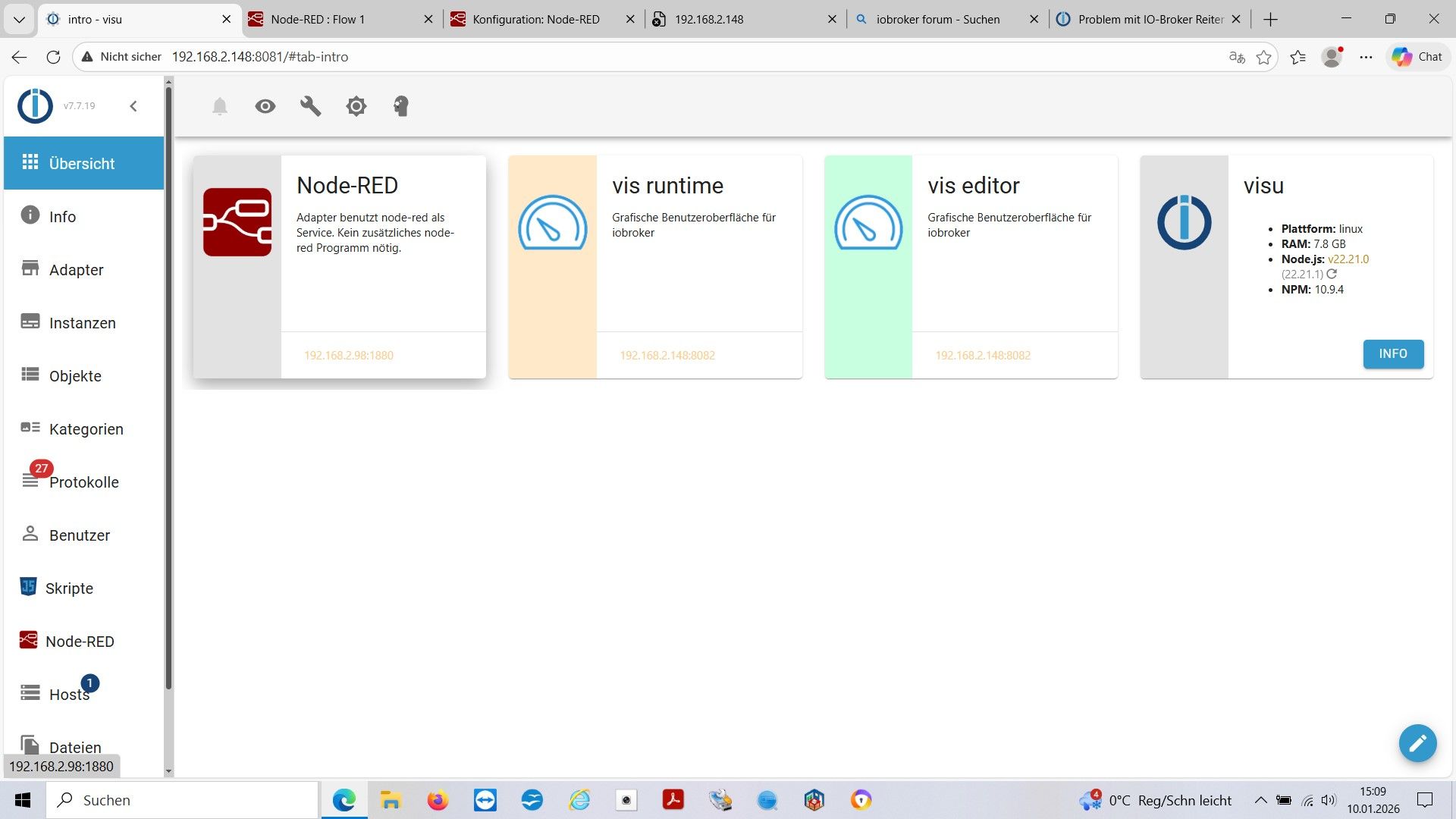Expand hidden icons in the system tray
1456x819 pixels.
(x=1260, y=800)
